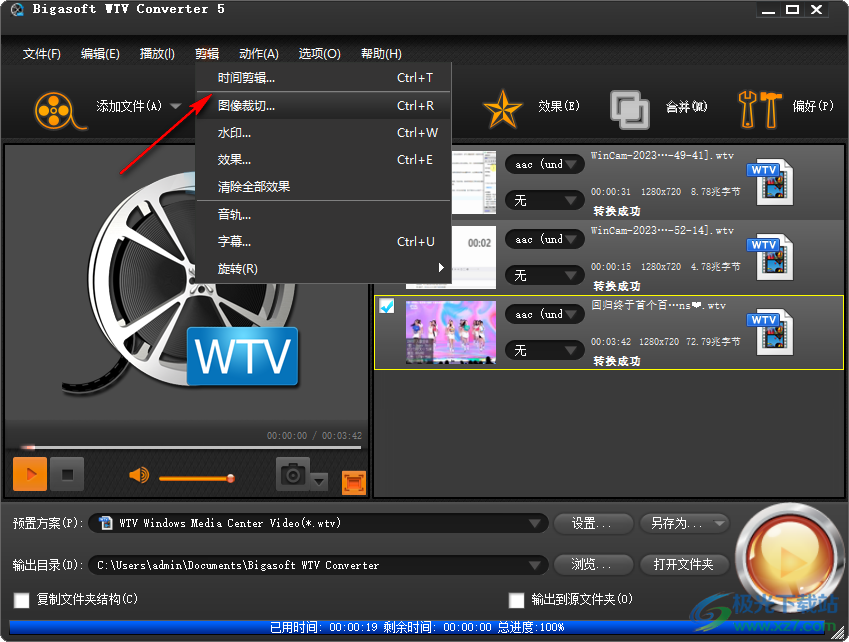Select Clear All Effects (清除全部效果)

(x=323, y=187)
